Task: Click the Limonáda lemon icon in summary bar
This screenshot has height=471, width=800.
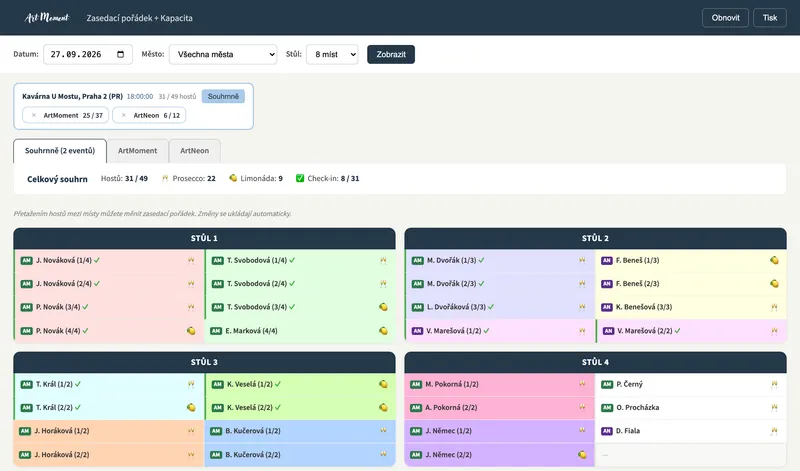Action: pos(233,178)
